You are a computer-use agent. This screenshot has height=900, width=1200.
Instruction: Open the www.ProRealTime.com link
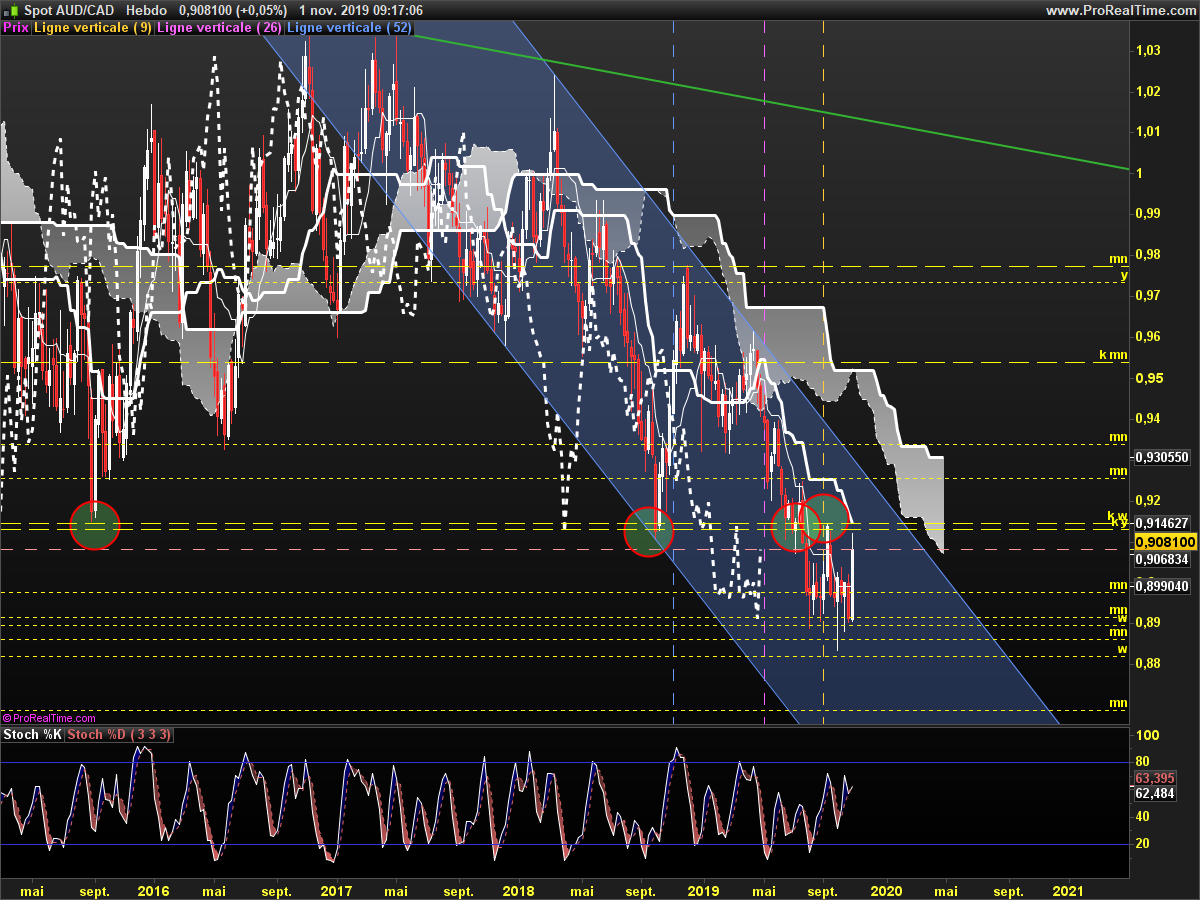[1121, 10]
